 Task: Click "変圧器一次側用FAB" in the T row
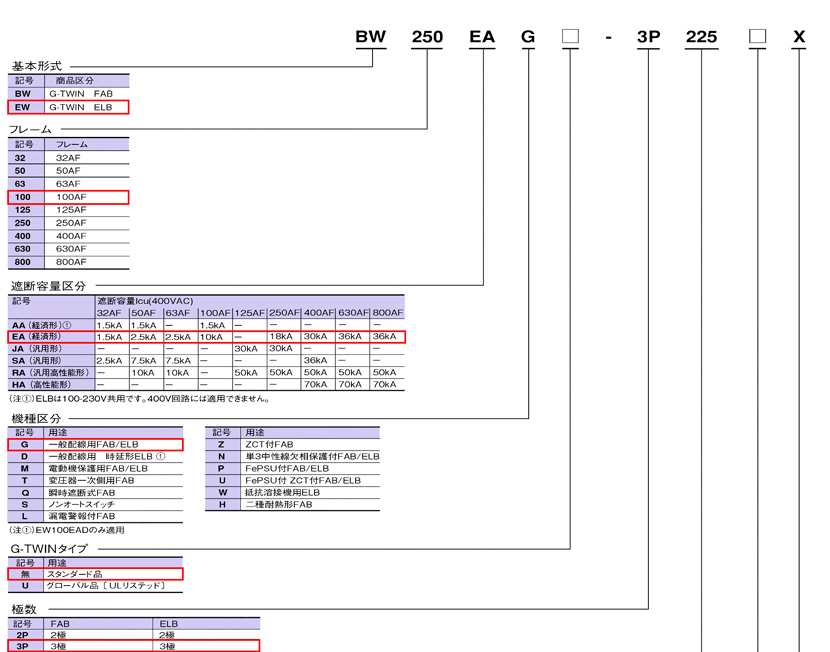point(91,481)
